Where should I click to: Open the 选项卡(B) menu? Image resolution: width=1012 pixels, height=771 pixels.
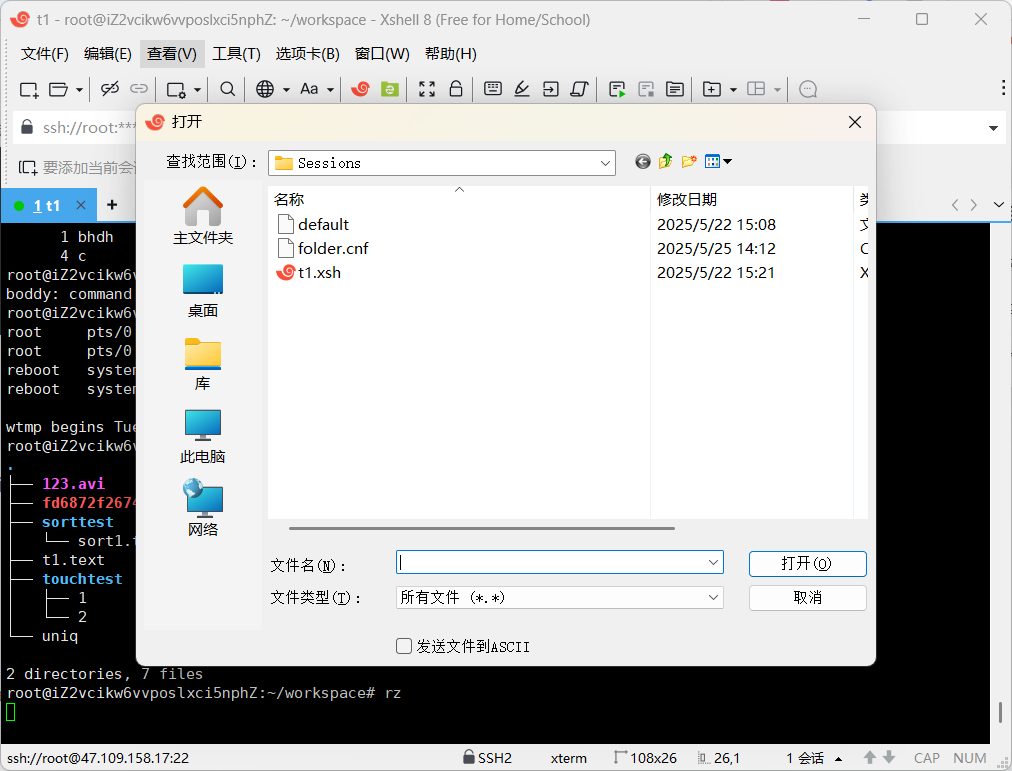(307, 54)
